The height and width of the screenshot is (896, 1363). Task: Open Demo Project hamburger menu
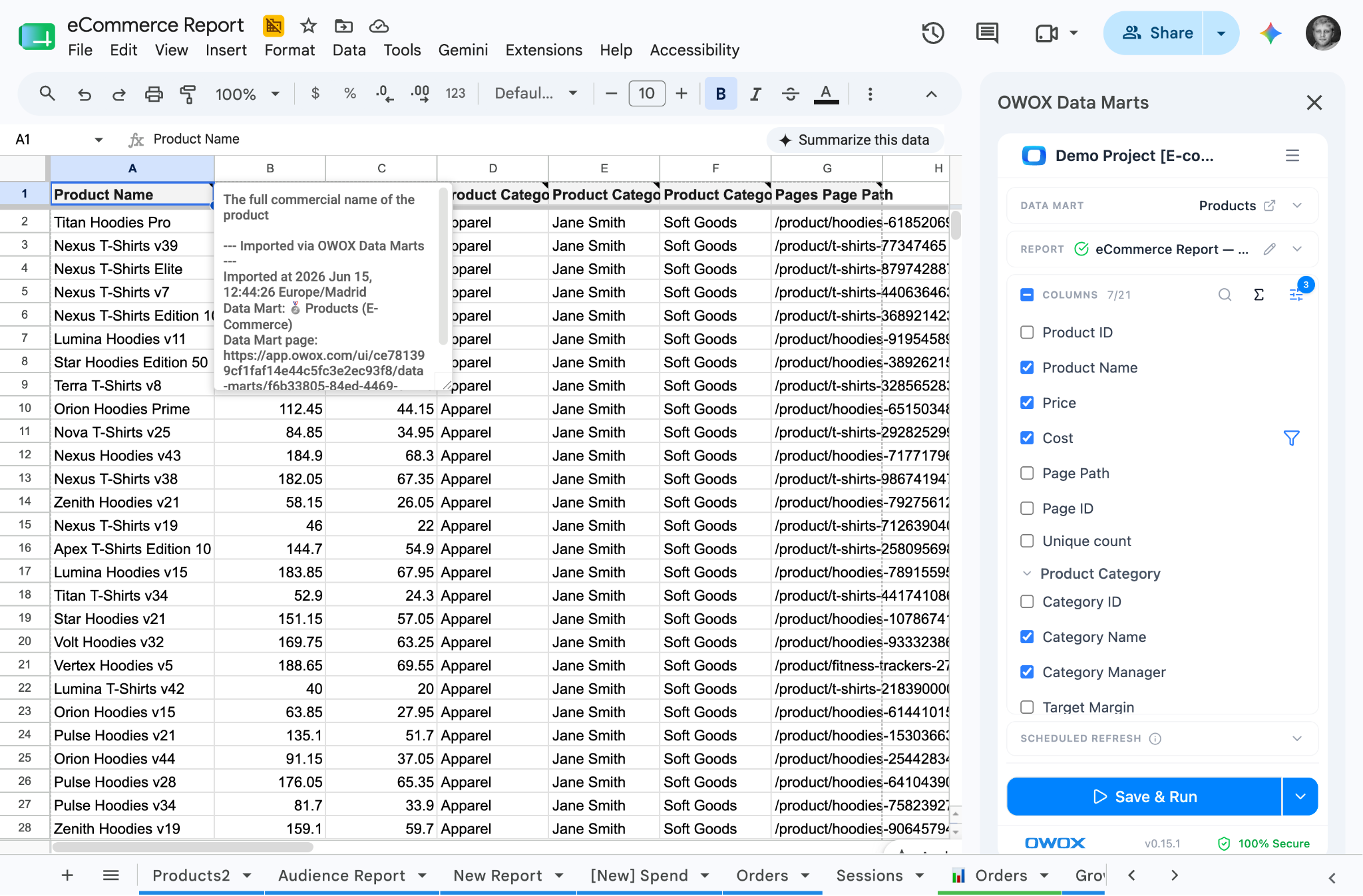coord(1292,156)
